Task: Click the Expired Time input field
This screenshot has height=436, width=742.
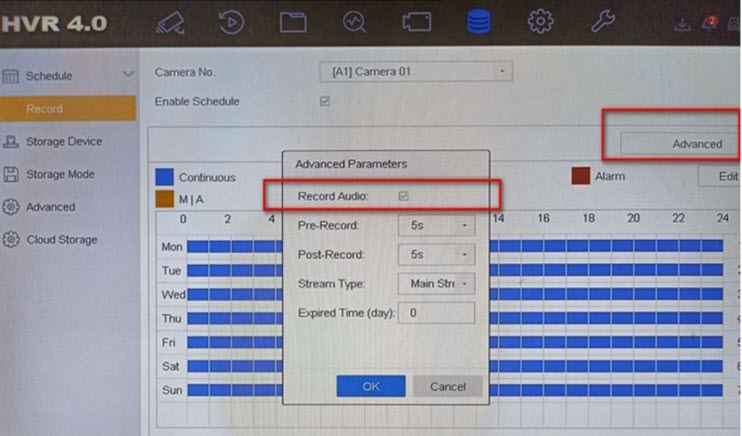Action: [x=436, y=313]
